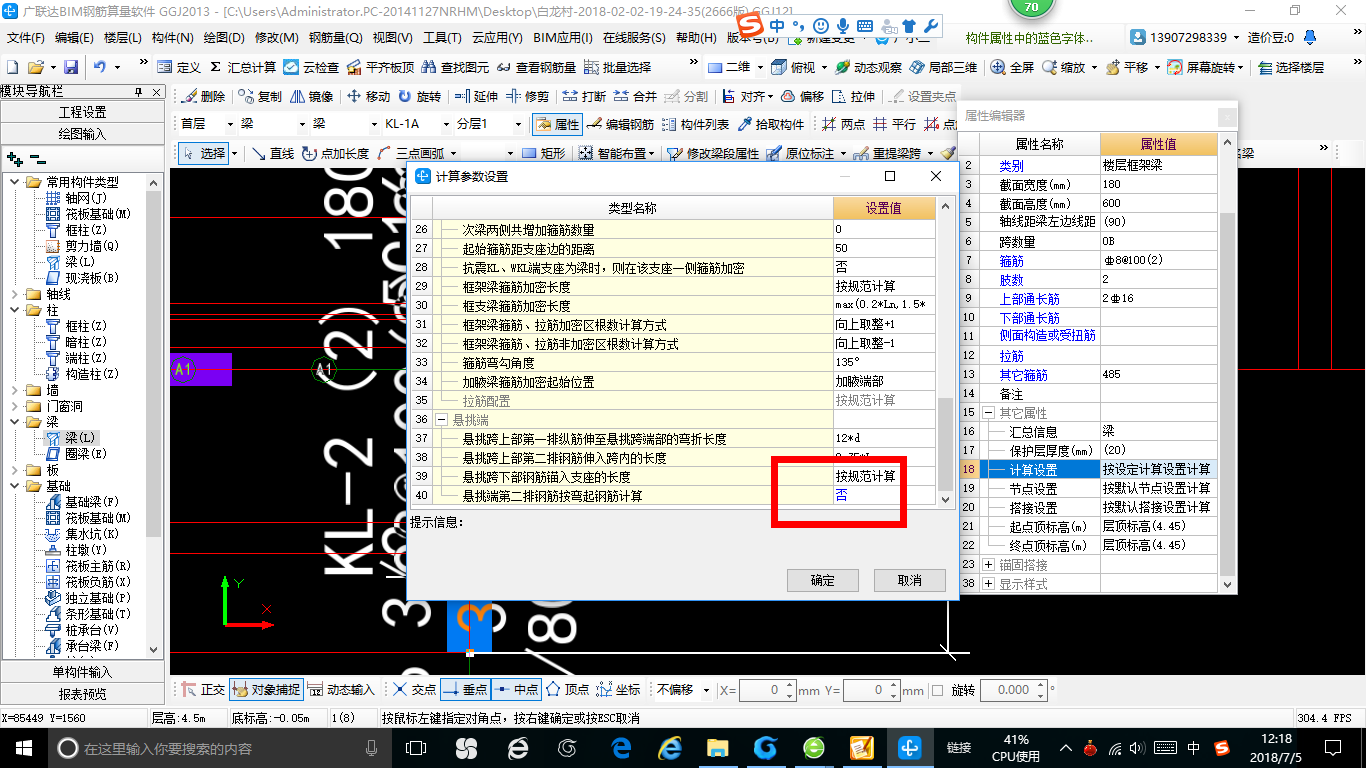Toggle the 属性 (properties) panel button

[x=557, y=125]
